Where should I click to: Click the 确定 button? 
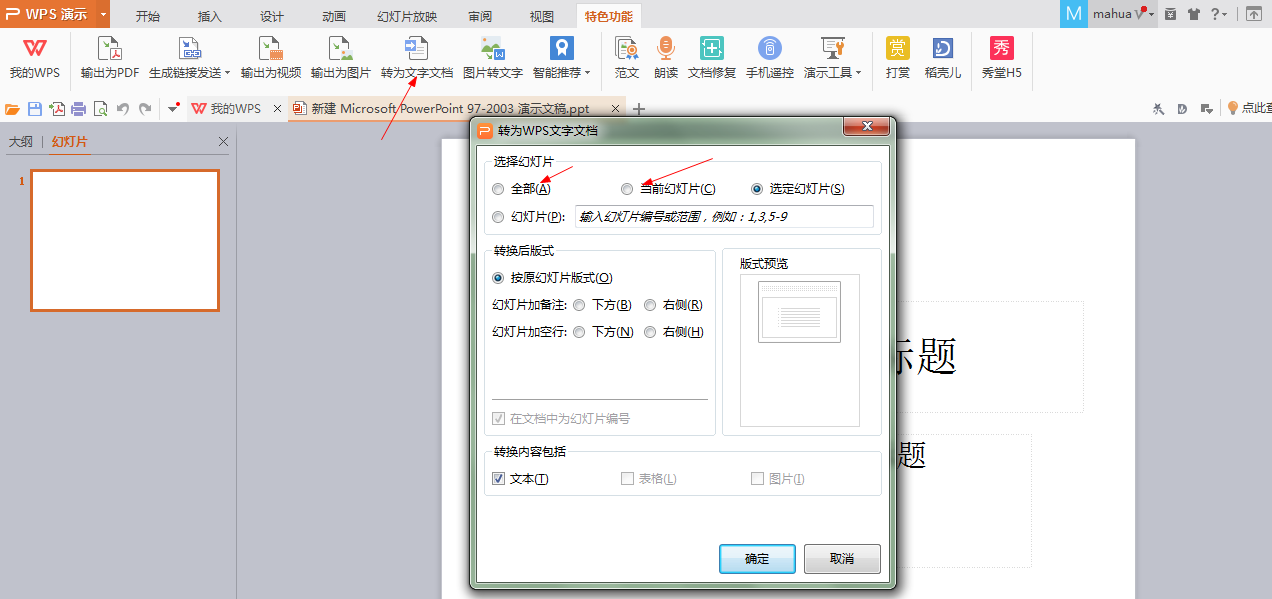coord(757,559)
